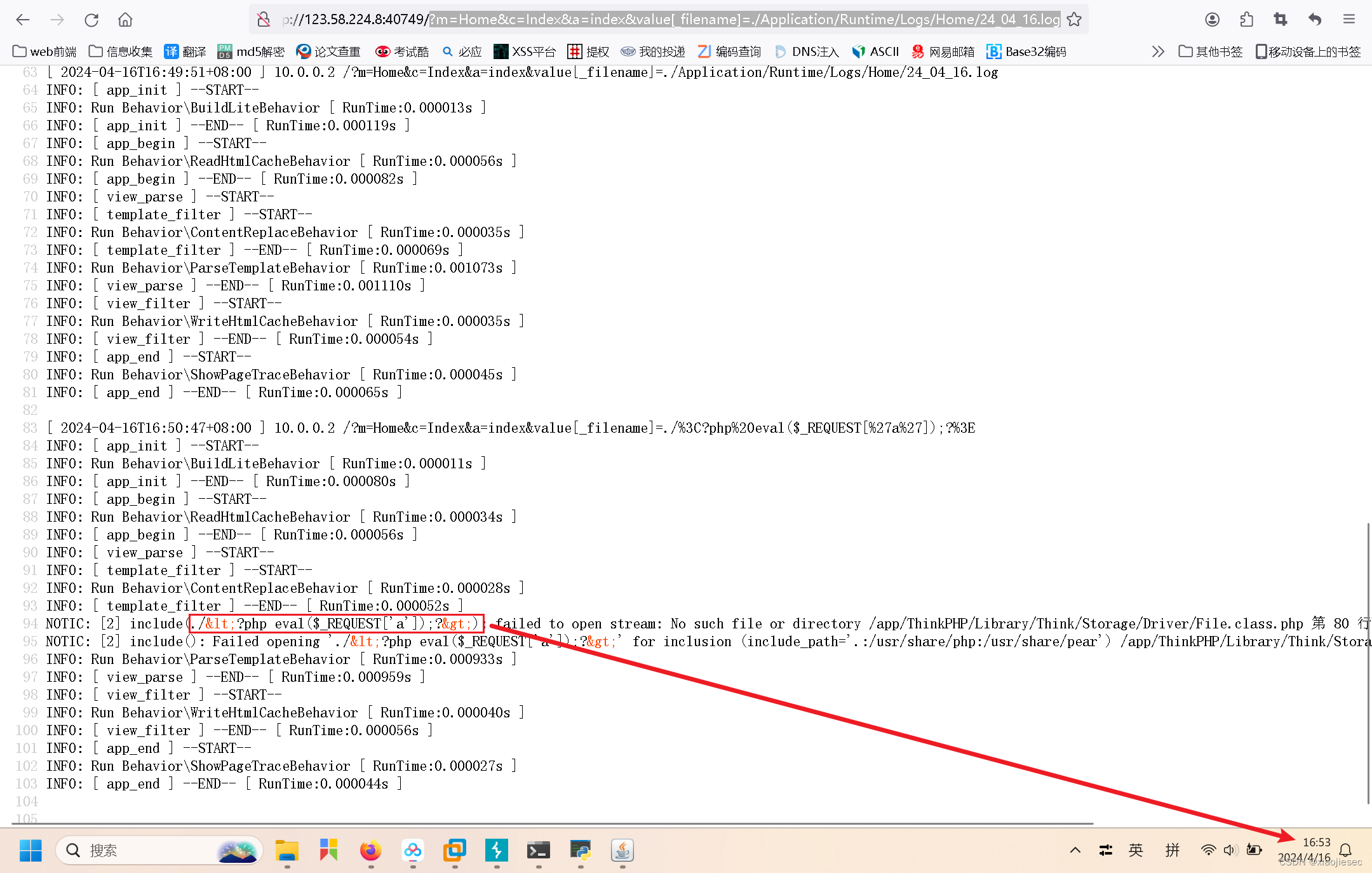Open the screenshot crop tool

pyautogui.click(x=1281, y=20)
